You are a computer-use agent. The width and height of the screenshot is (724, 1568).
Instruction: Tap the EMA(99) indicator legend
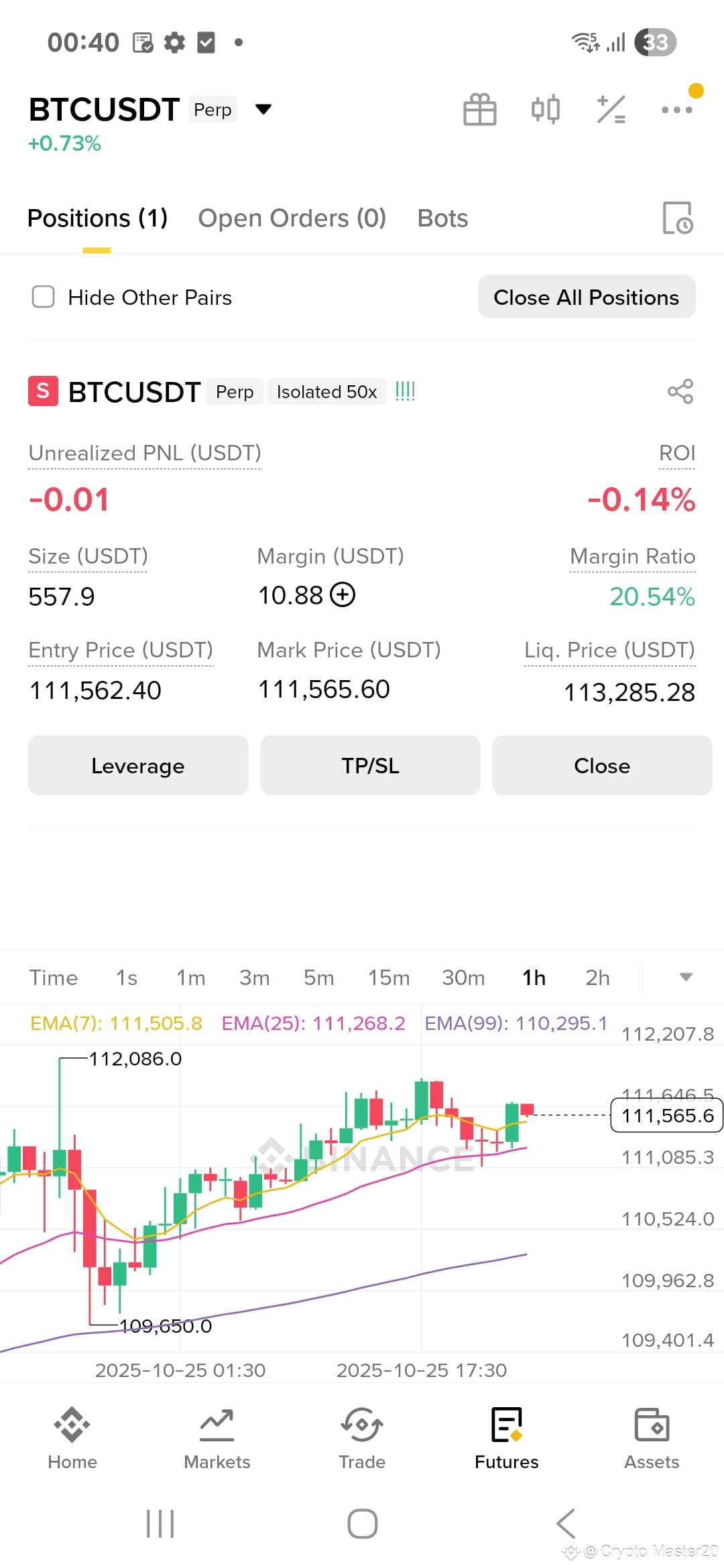tap(516, 1023)
